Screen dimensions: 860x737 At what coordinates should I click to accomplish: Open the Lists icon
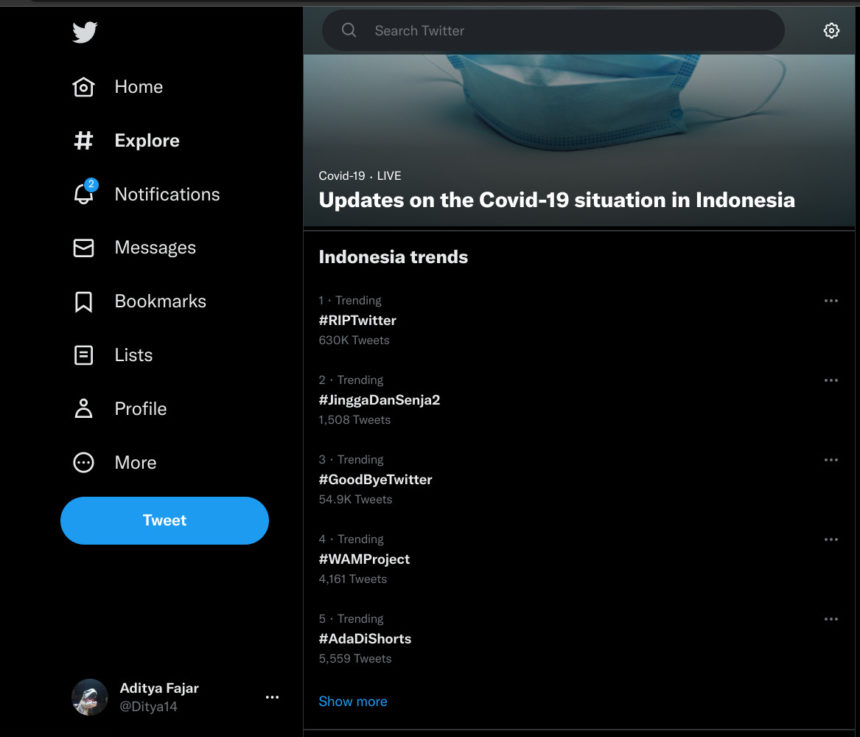[x=84, y=355]
